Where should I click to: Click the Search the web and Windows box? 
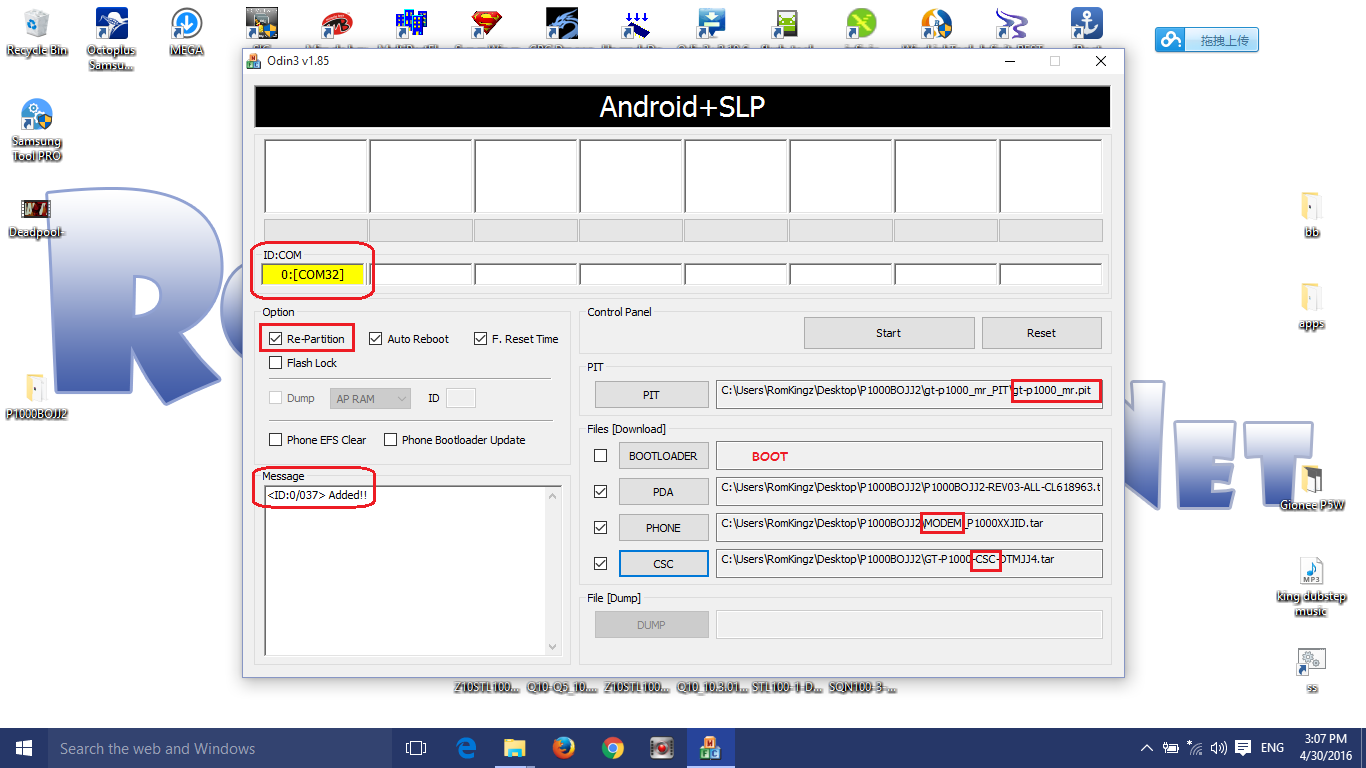click(221, 748)
